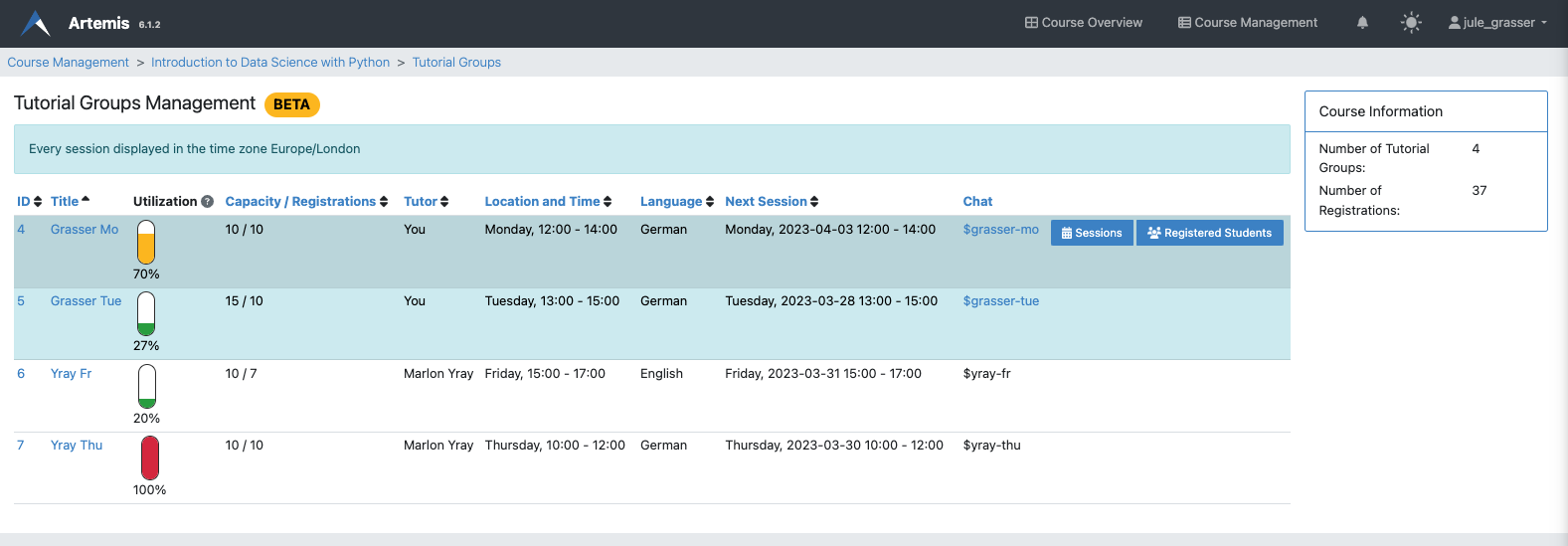Toggle the light/dark theme sun icon
The width and height of the screenshot is (1568, 546).
coord(1410,23)
